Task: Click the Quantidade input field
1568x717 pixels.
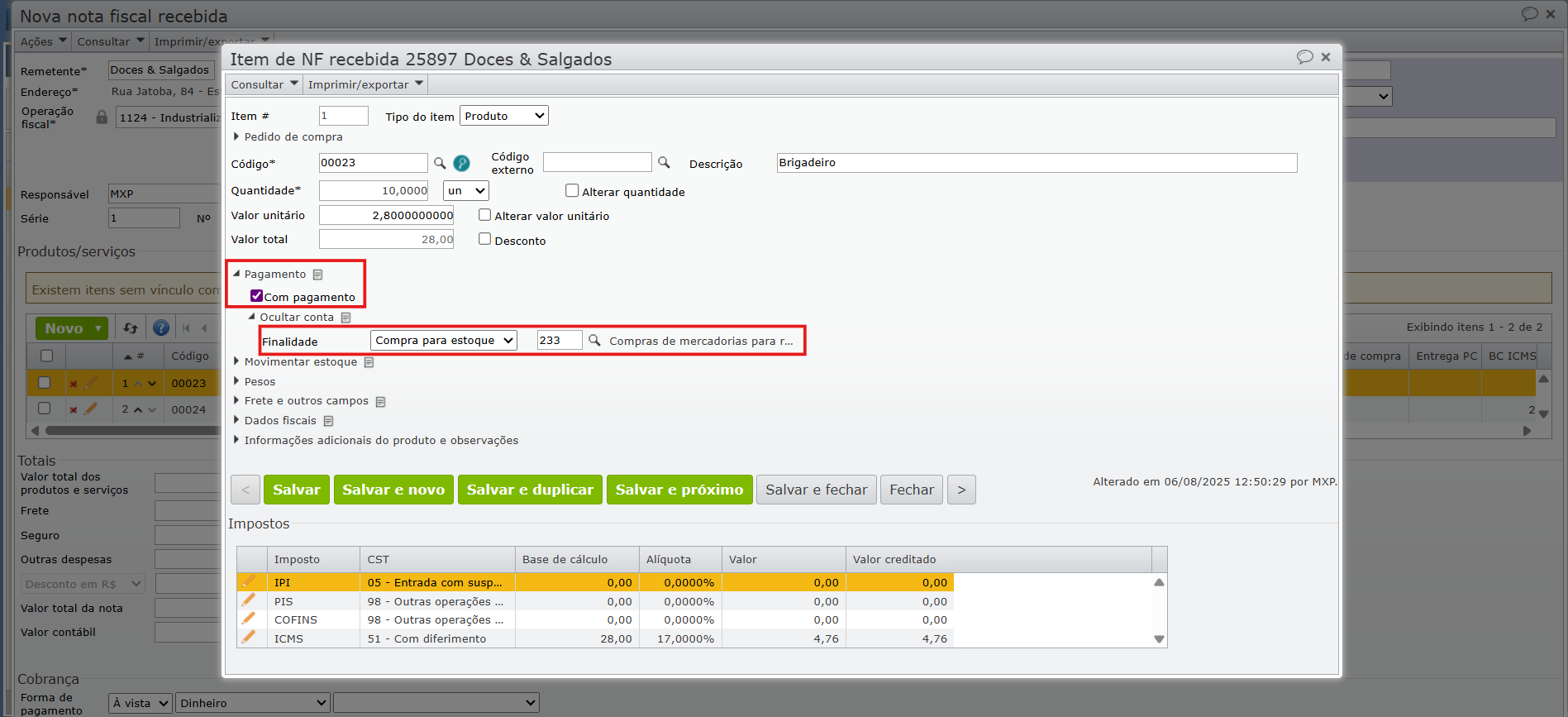Action: click(374, 191)
